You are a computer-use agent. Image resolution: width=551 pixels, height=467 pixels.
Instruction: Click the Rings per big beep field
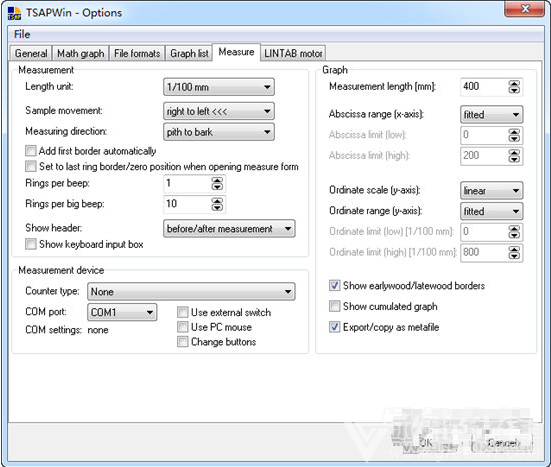pyautogui.click(x=187, y=204)
